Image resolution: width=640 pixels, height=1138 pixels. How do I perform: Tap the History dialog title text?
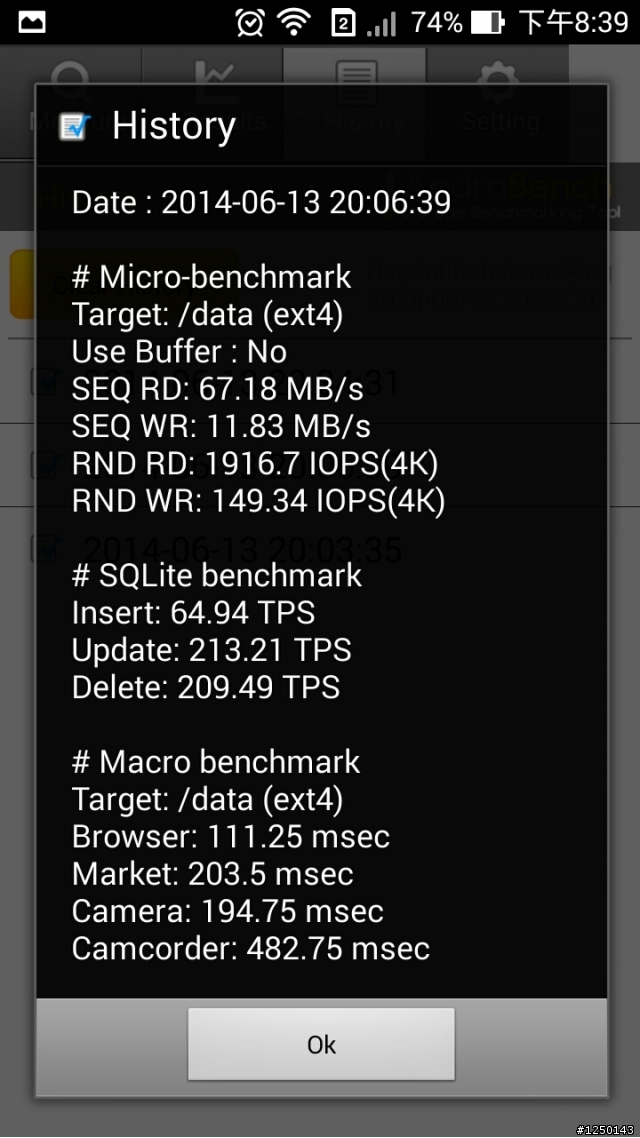[173, 126]
